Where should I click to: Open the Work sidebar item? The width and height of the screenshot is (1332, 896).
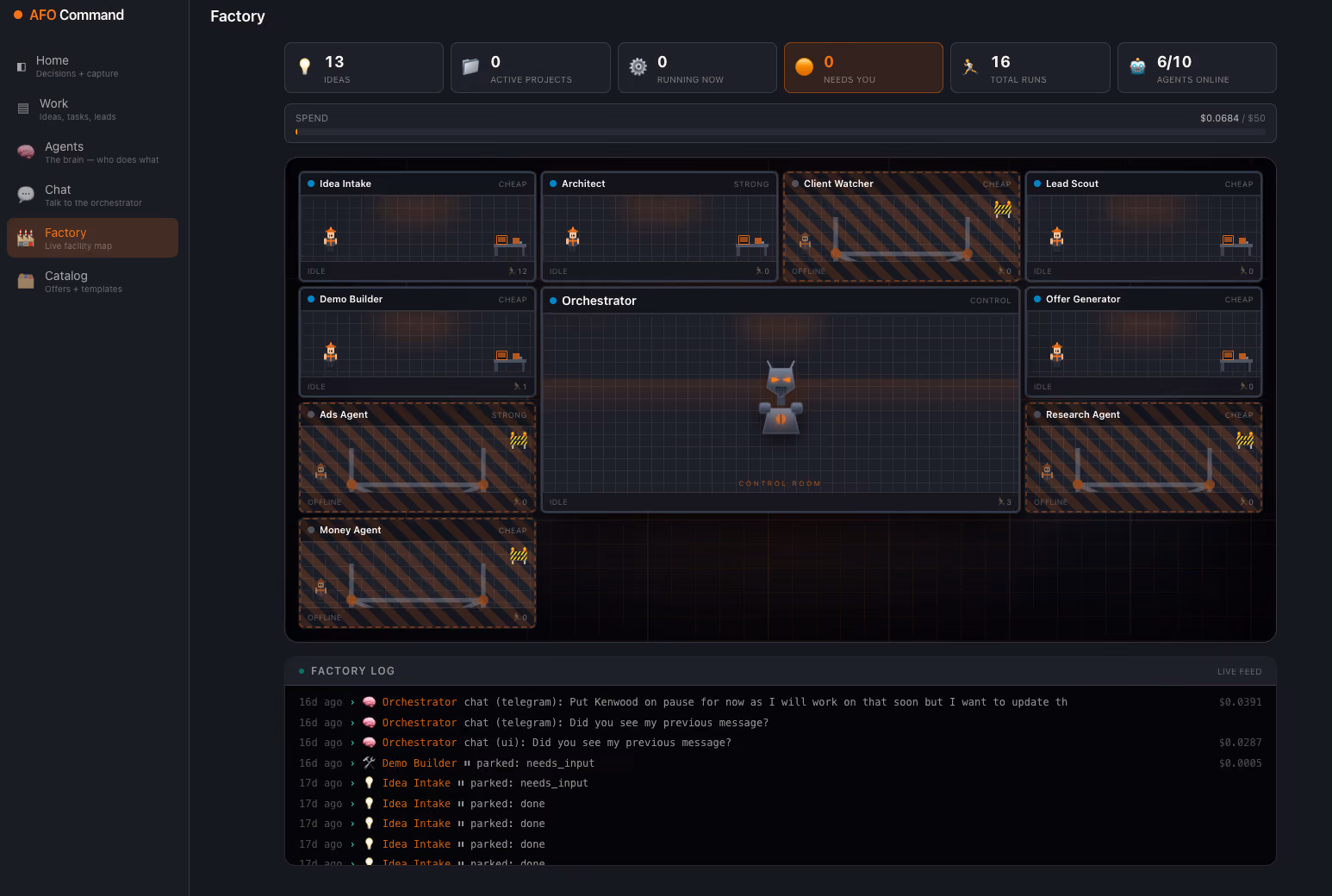pos(92,109)
